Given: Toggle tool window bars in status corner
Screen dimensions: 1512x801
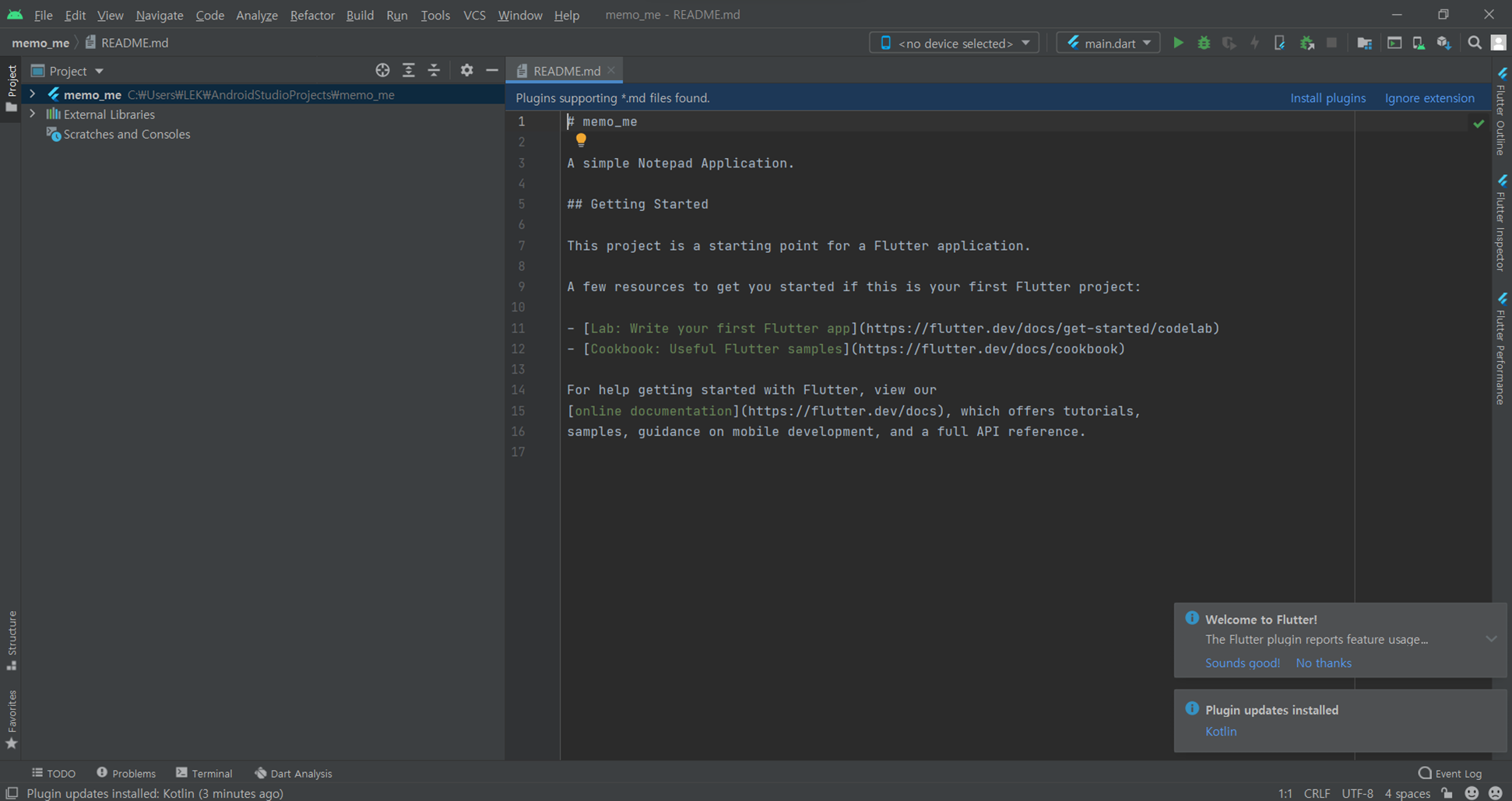Looking at the screenshot, I should (12, 793).
